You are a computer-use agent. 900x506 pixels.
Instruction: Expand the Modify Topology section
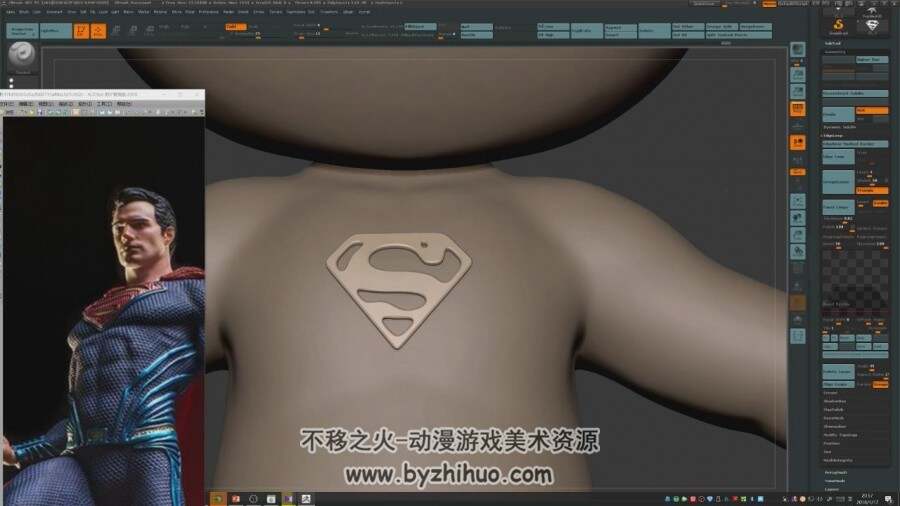[840, 435]
